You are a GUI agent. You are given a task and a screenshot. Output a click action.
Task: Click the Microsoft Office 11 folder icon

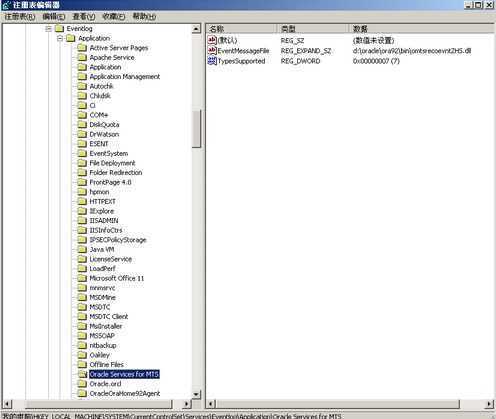[x=82, y=278]
